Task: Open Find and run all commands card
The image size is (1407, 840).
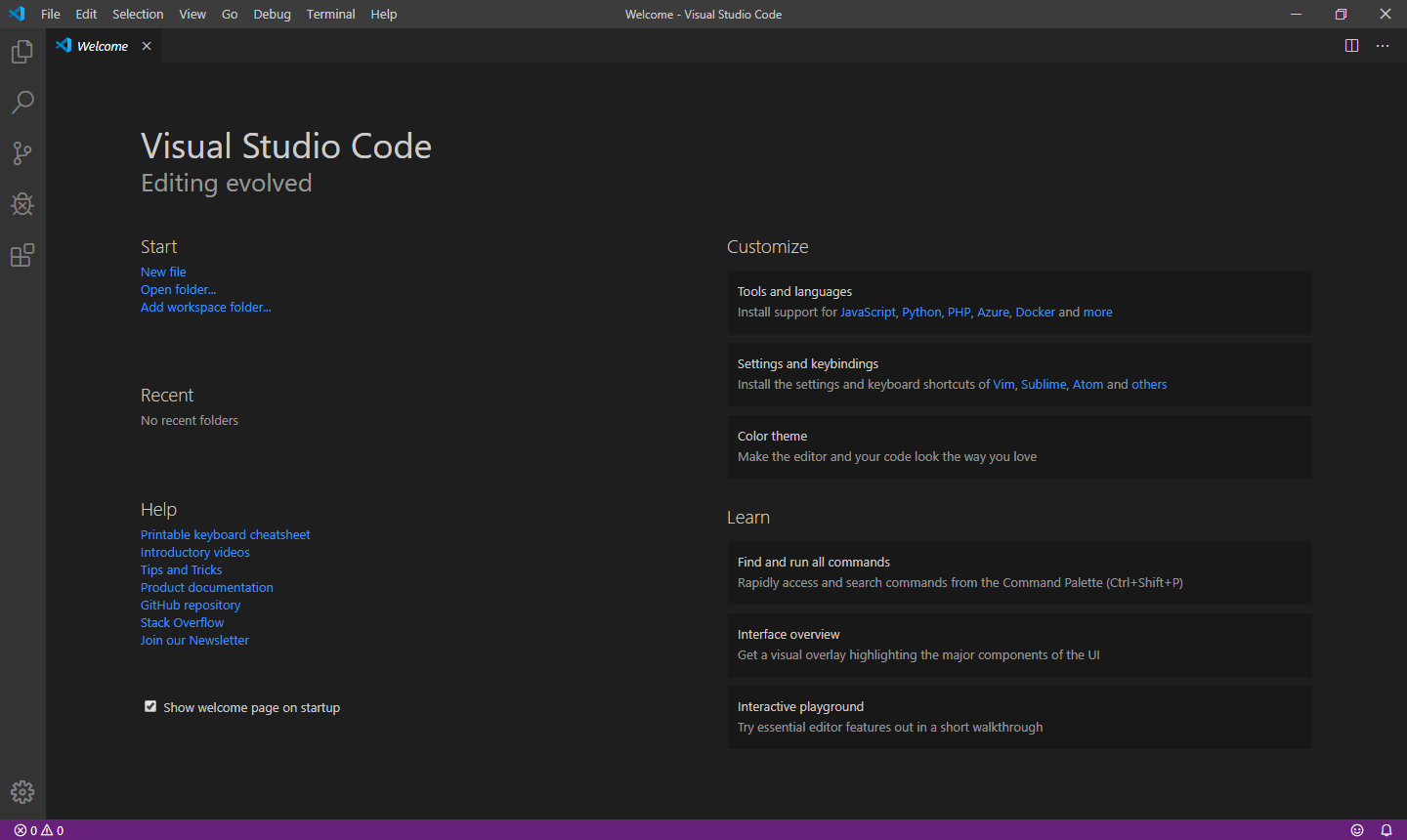Action: pyautogui.click(x=1019, y=572)
